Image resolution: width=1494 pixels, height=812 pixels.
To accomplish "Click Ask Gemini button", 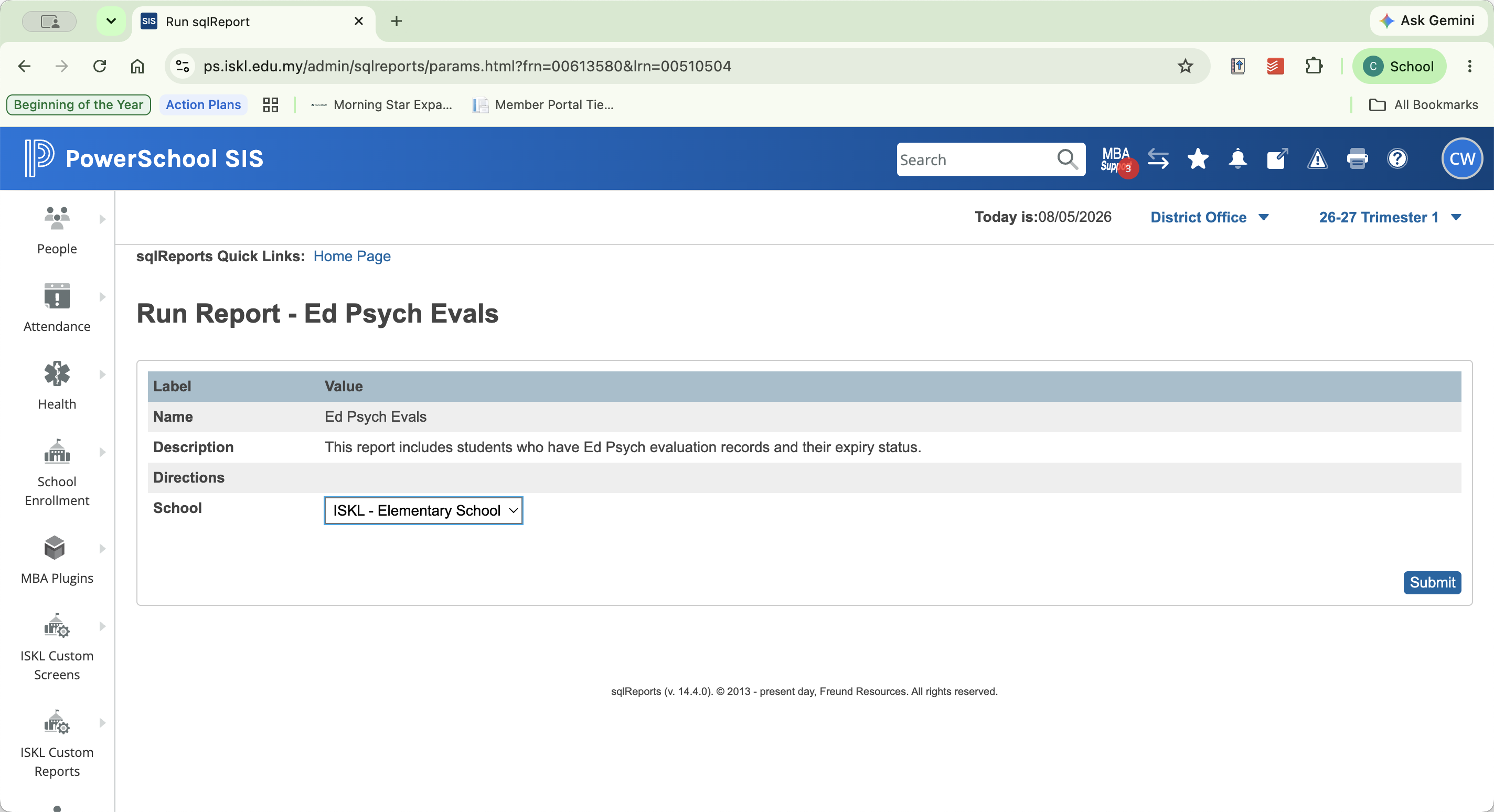I will click(1428, 21).
